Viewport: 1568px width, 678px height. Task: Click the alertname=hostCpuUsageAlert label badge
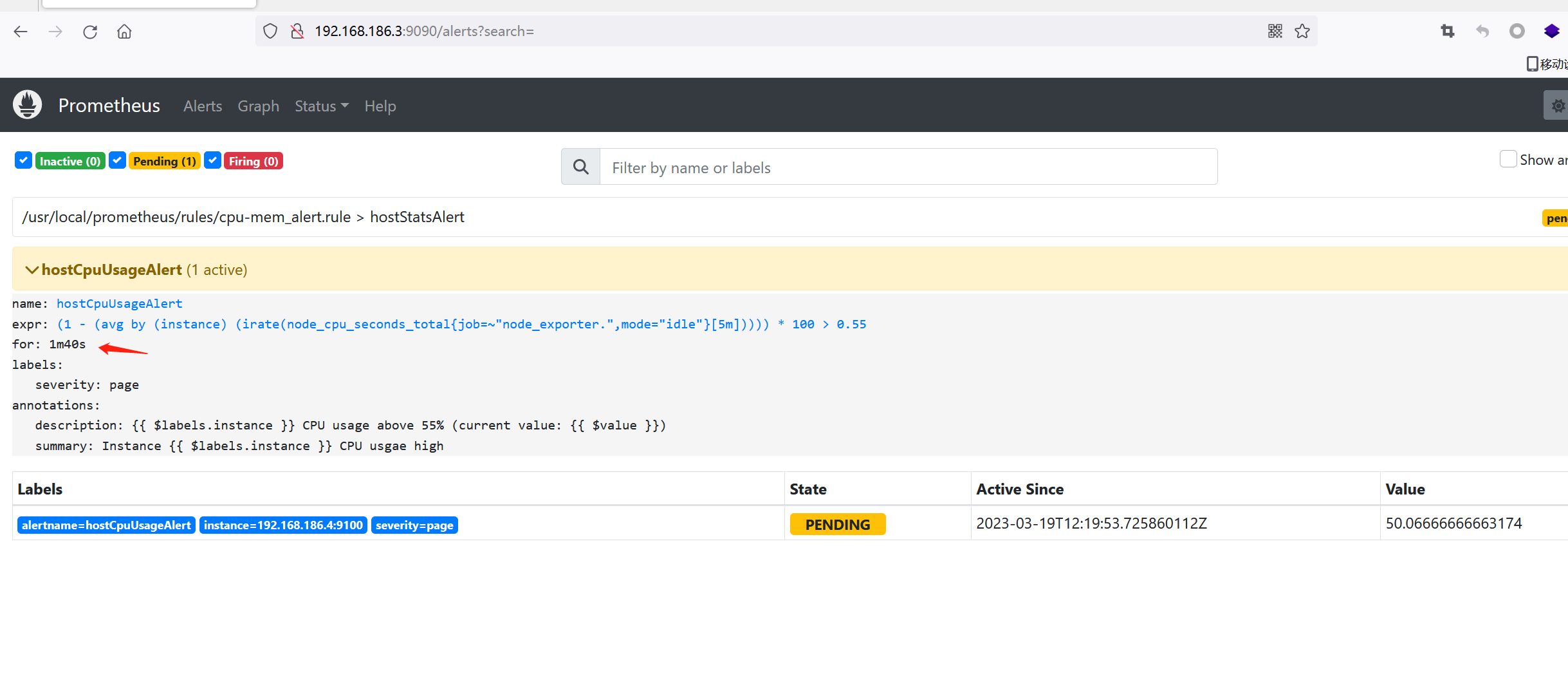[x=106, y=525]
